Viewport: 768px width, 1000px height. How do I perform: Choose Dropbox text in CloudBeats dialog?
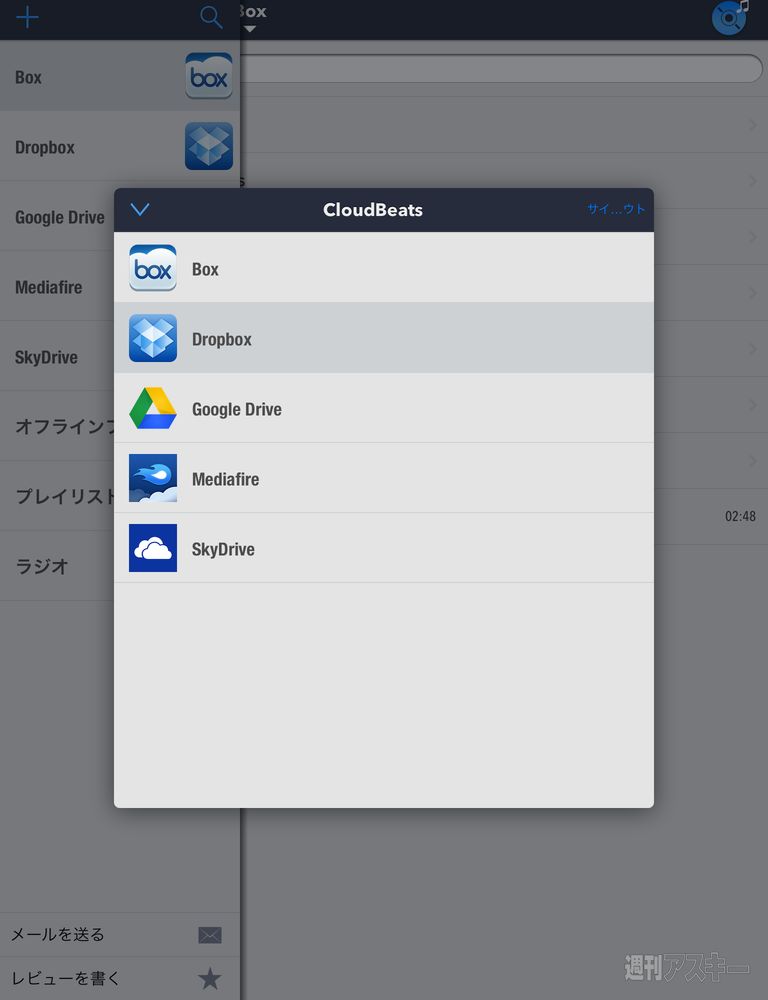pyautogui.click(x=222, y=339)
